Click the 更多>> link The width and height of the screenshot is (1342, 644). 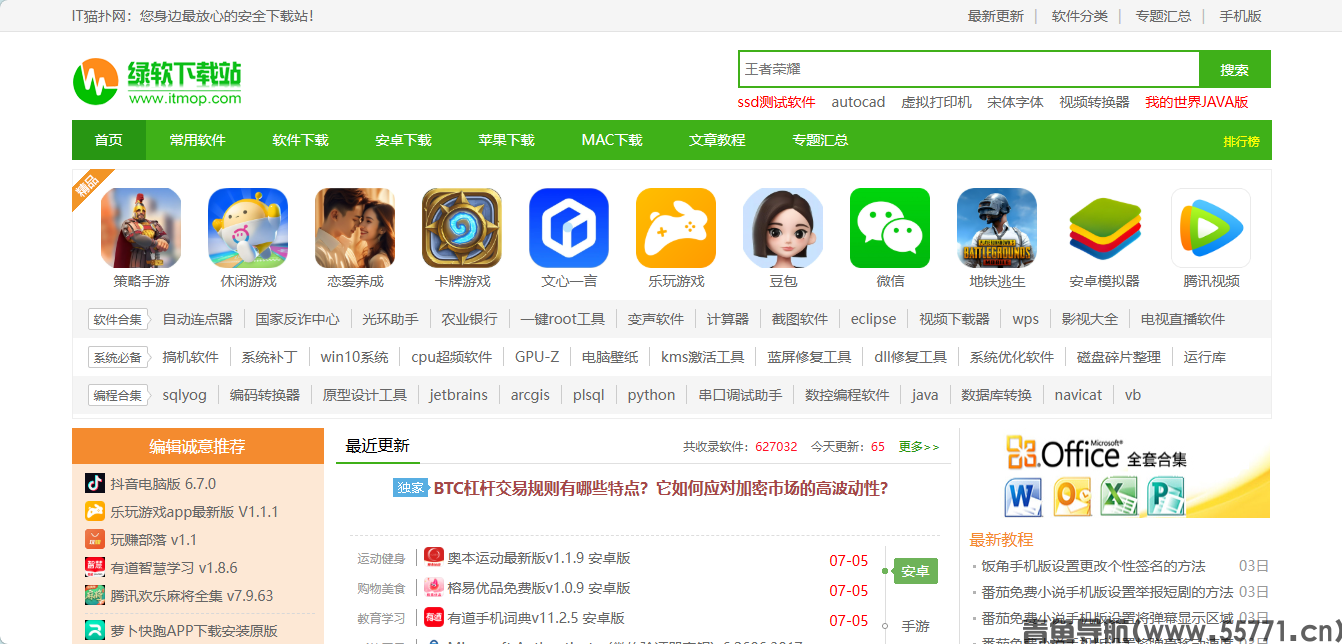pyautogui.click(x=919, y=447)
